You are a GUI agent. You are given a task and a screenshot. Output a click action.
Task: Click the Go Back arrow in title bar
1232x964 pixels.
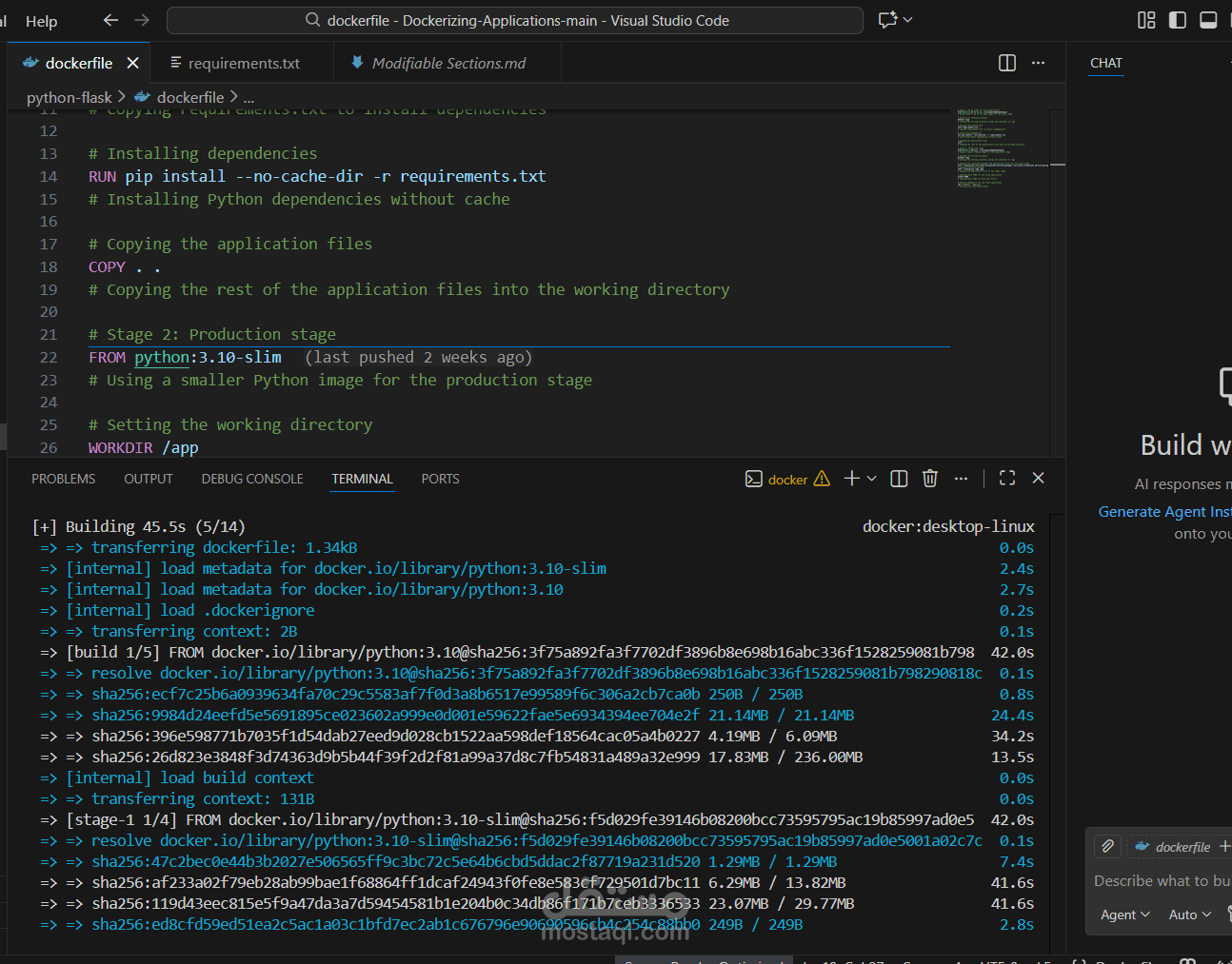(x=110, y=20)
